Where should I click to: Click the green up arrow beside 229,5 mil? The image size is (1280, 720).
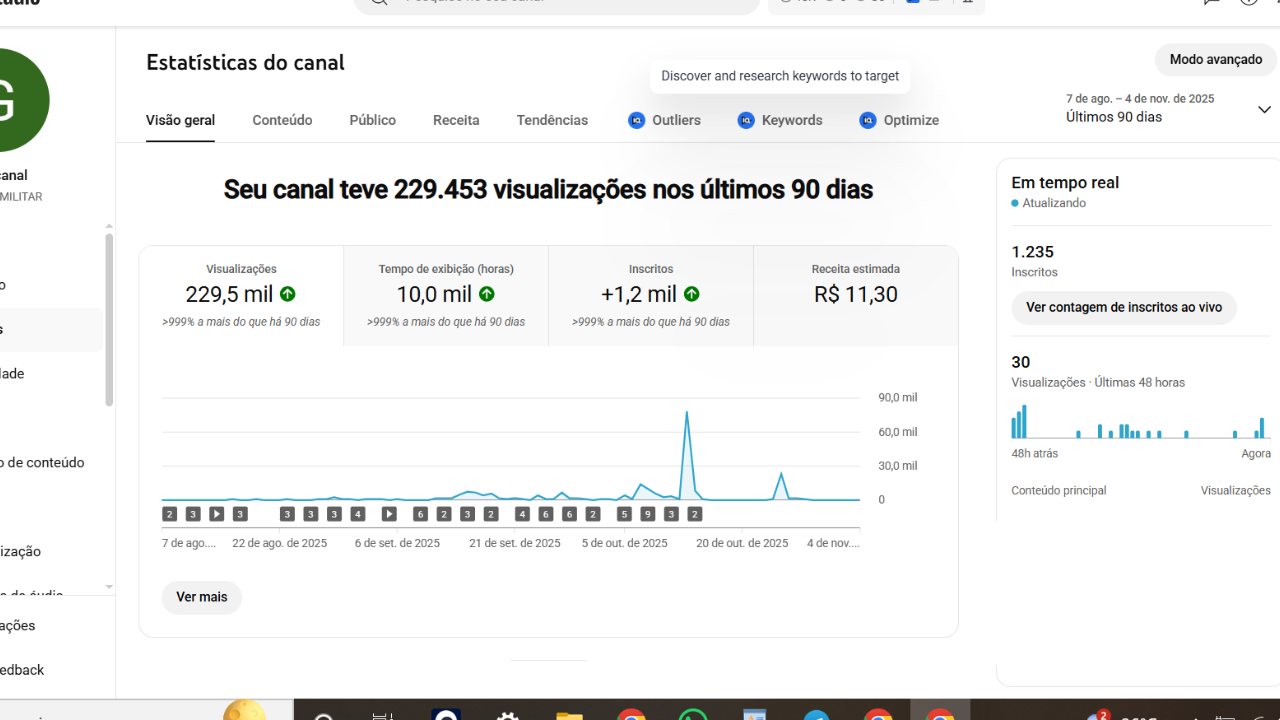[x=288, y=294]
